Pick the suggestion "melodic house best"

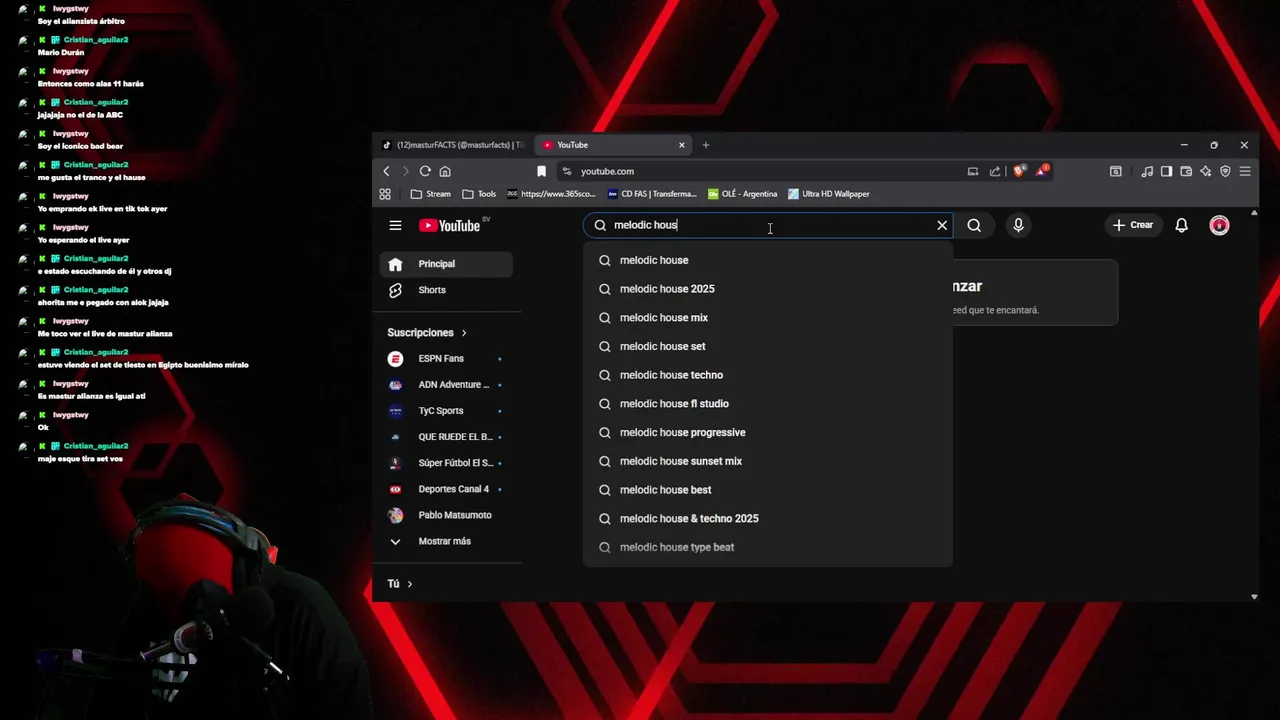point(767,490)
